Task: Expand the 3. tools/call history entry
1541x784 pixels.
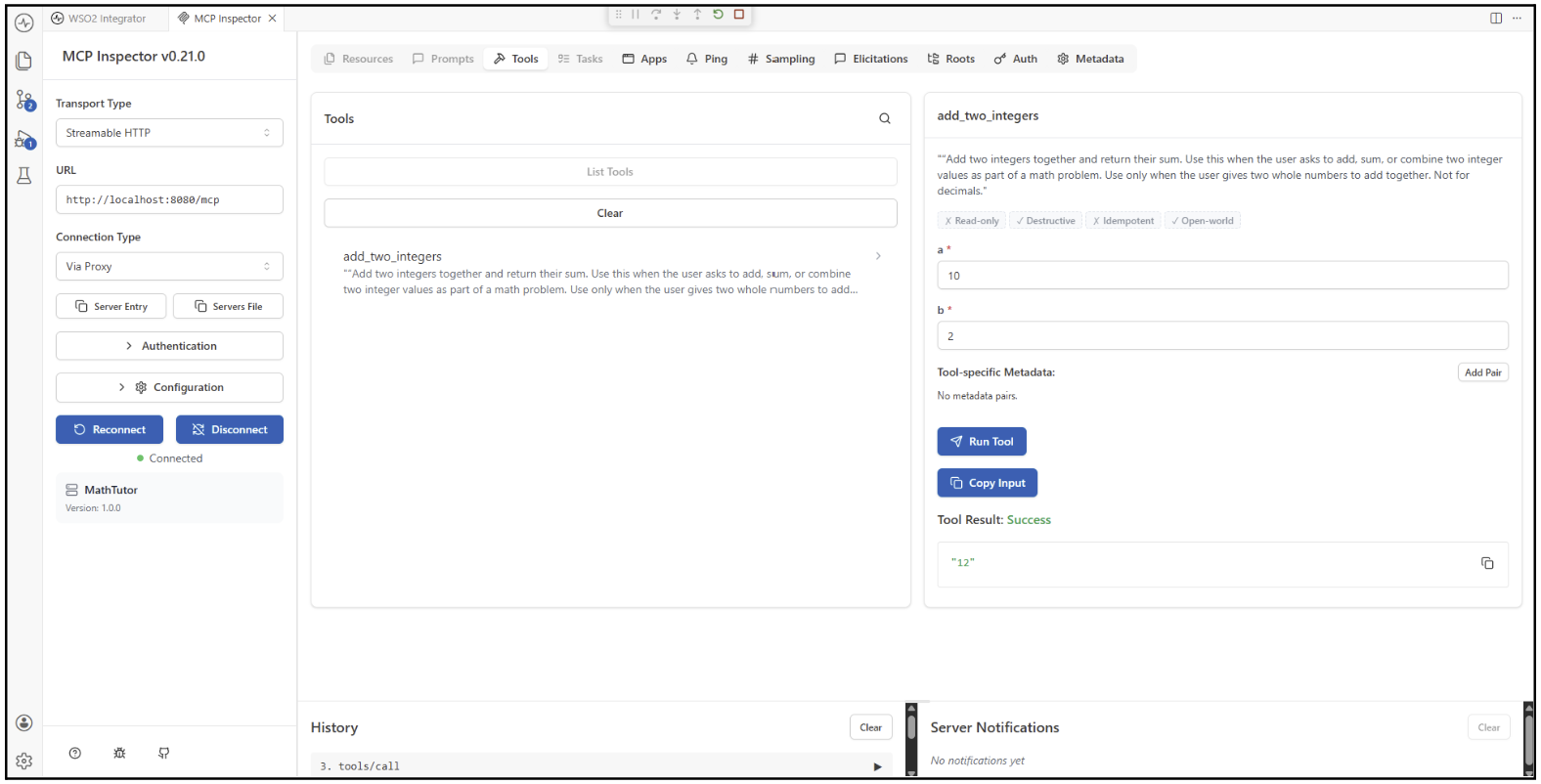Action: click(x=877, y=766)
